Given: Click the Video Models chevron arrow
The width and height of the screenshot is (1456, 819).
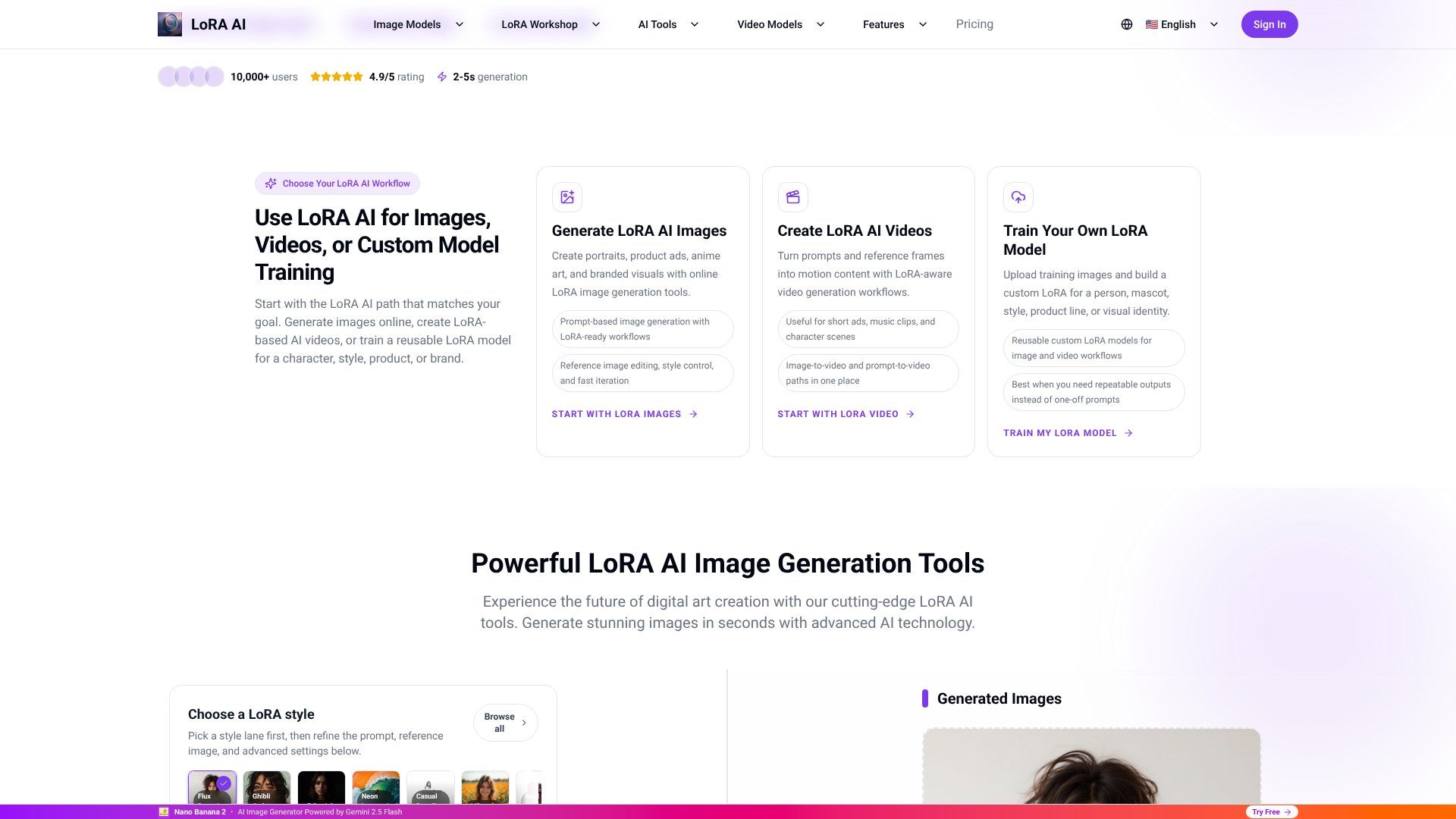Looking at the screenshot, I should coord(821,24).
